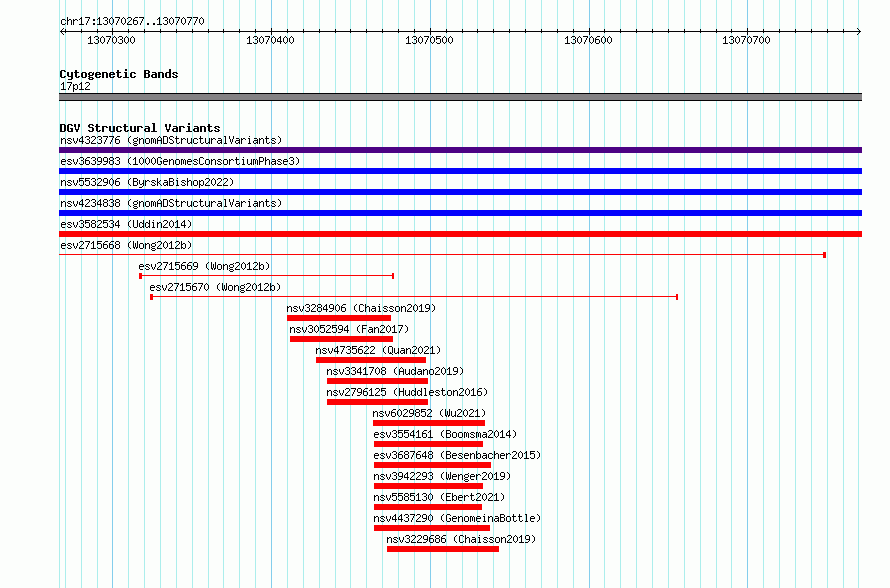Viewport: 890px width, 588px height.
Task: Click the red bar under nsv3284906
Action: 339,318
